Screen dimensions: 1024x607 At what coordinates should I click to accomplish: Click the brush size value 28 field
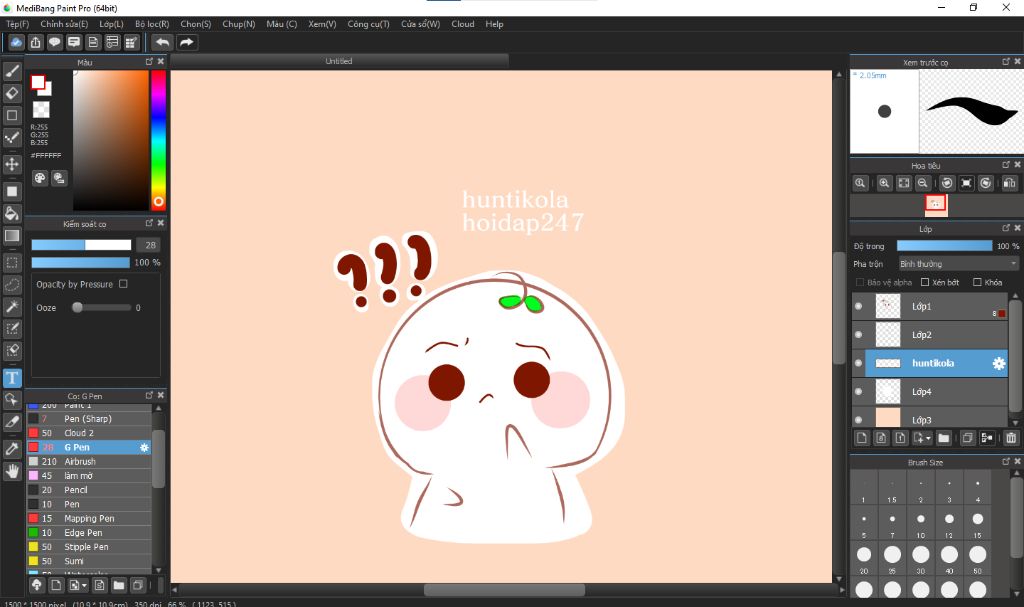[150, 245]
